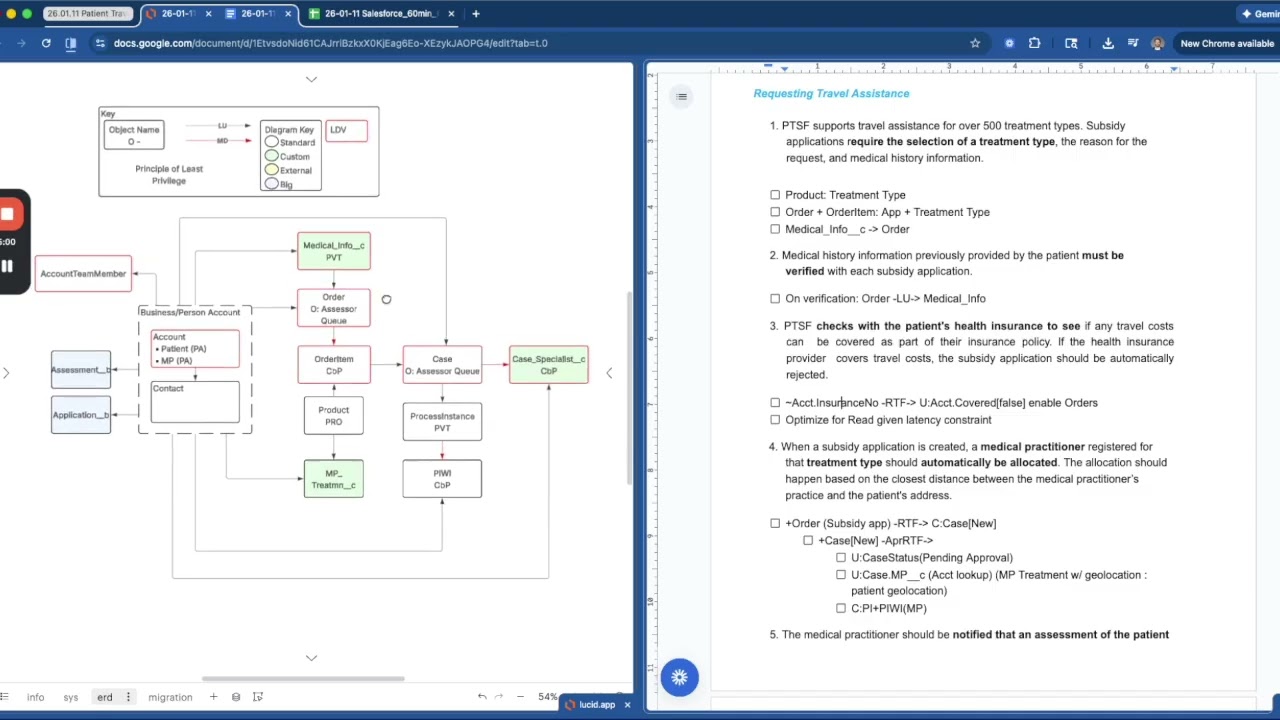Click the Lucid vertical canvas scrollbar
Screen dimensions: 1280x720
coord(628,390)
